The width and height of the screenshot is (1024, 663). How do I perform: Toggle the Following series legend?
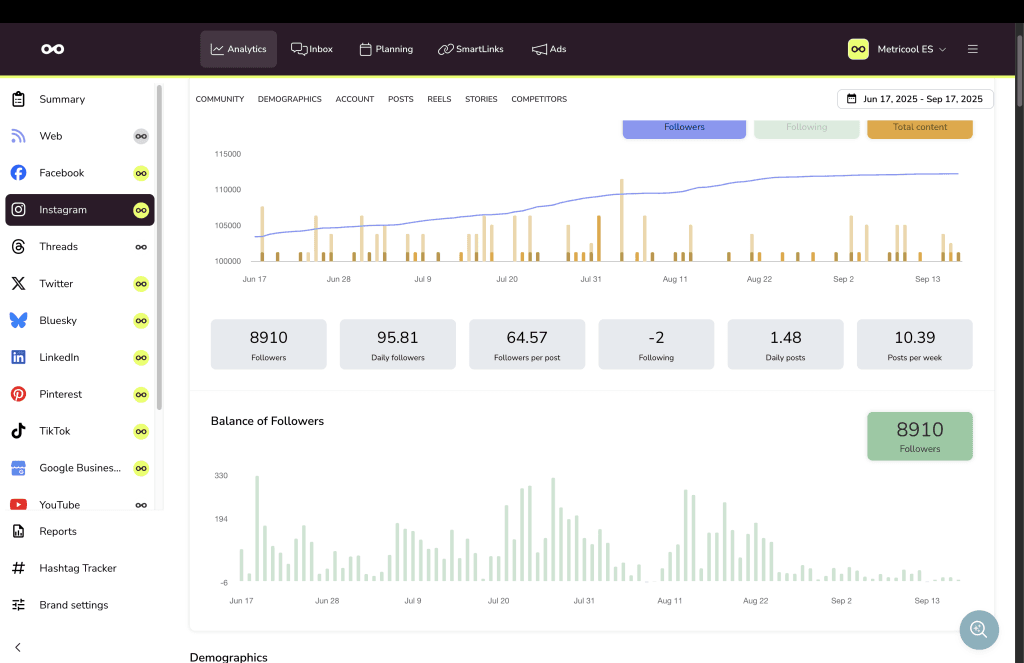806,128
